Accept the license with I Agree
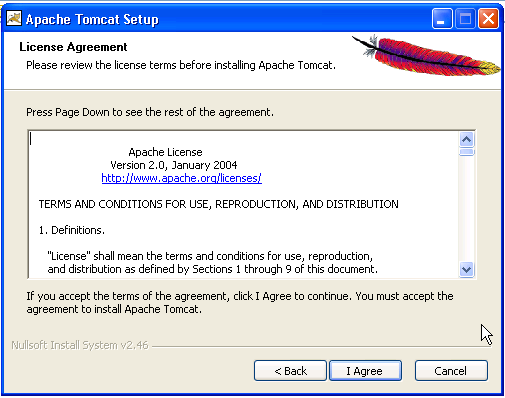 pyautogui.click(x=365, y=371)
